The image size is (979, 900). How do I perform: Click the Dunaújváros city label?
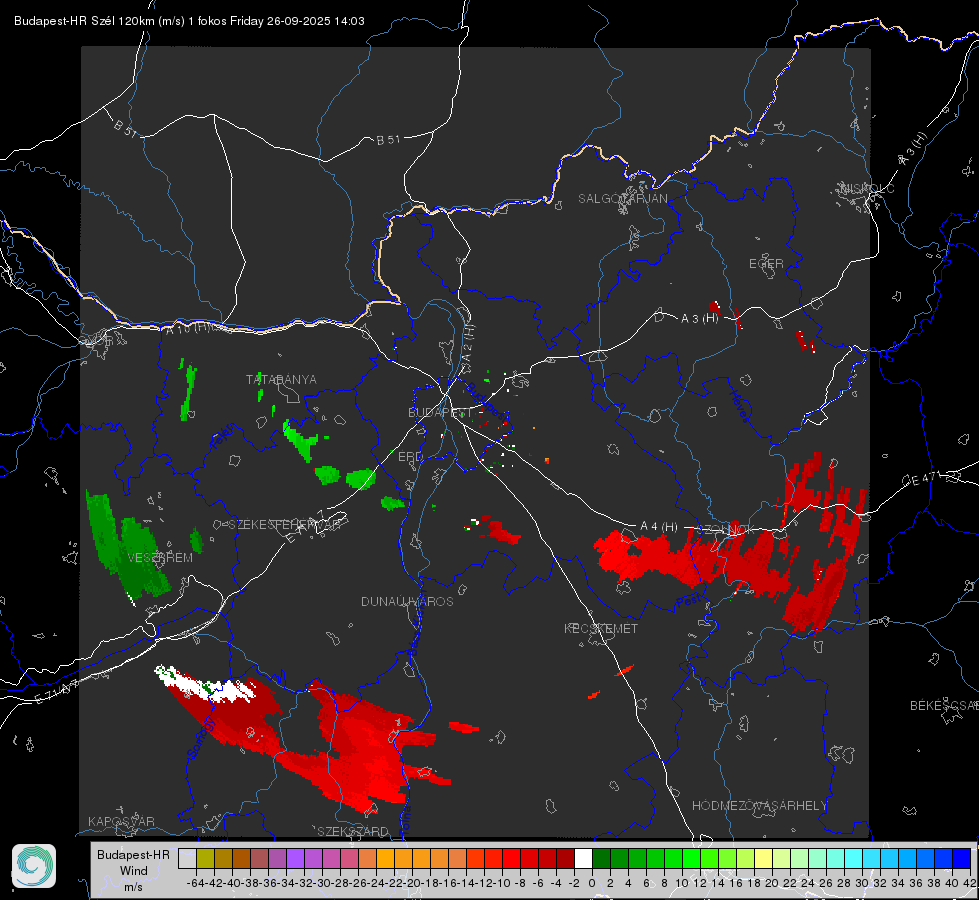pyautogui.click(x=407, y=601)
